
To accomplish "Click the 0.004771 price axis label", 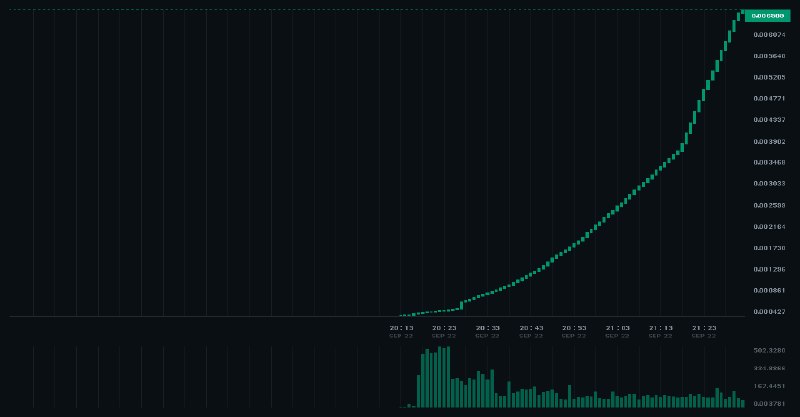I will (x=769, y=99).
